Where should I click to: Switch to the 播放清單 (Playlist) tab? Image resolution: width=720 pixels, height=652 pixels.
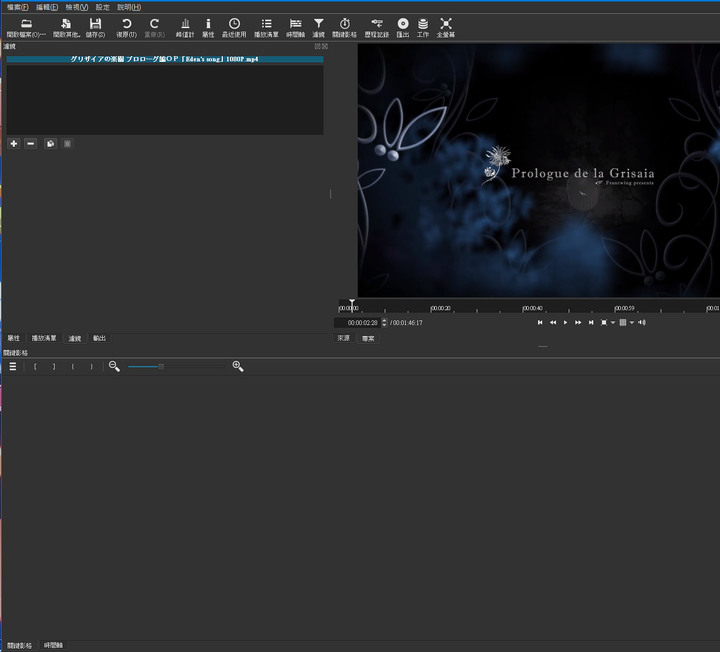pos(44,338)
